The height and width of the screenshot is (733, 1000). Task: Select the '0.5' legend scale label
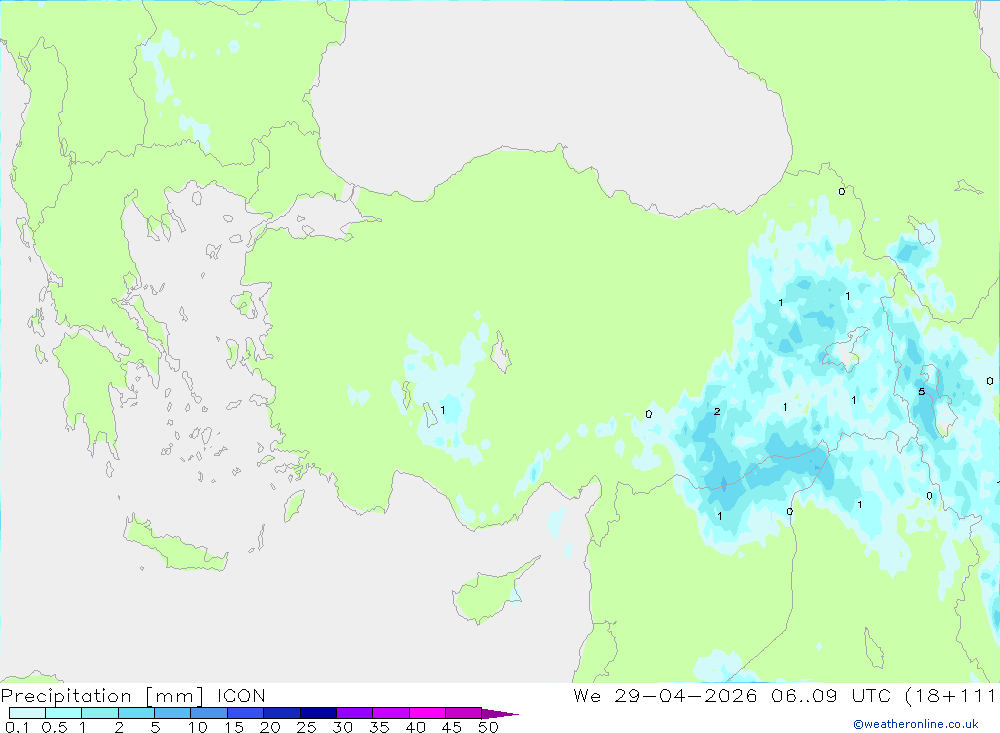54,727
